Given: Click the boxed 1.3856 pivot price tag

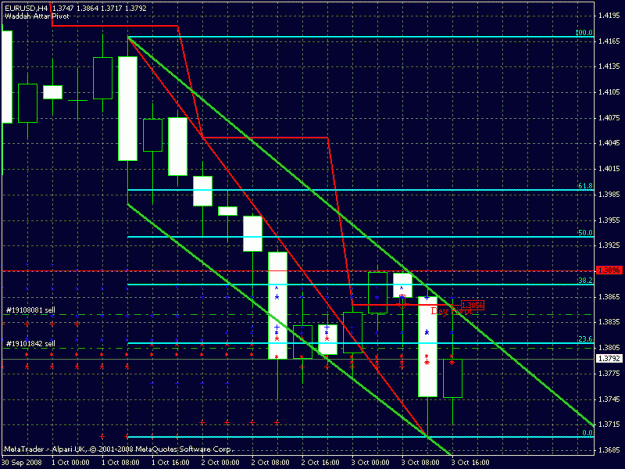Looking at the screenshot, I should pos(473,306).
